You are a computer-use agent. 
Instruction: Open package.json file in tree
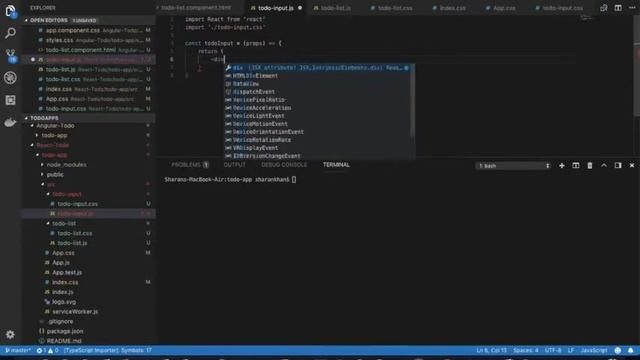tap(89, 331)
